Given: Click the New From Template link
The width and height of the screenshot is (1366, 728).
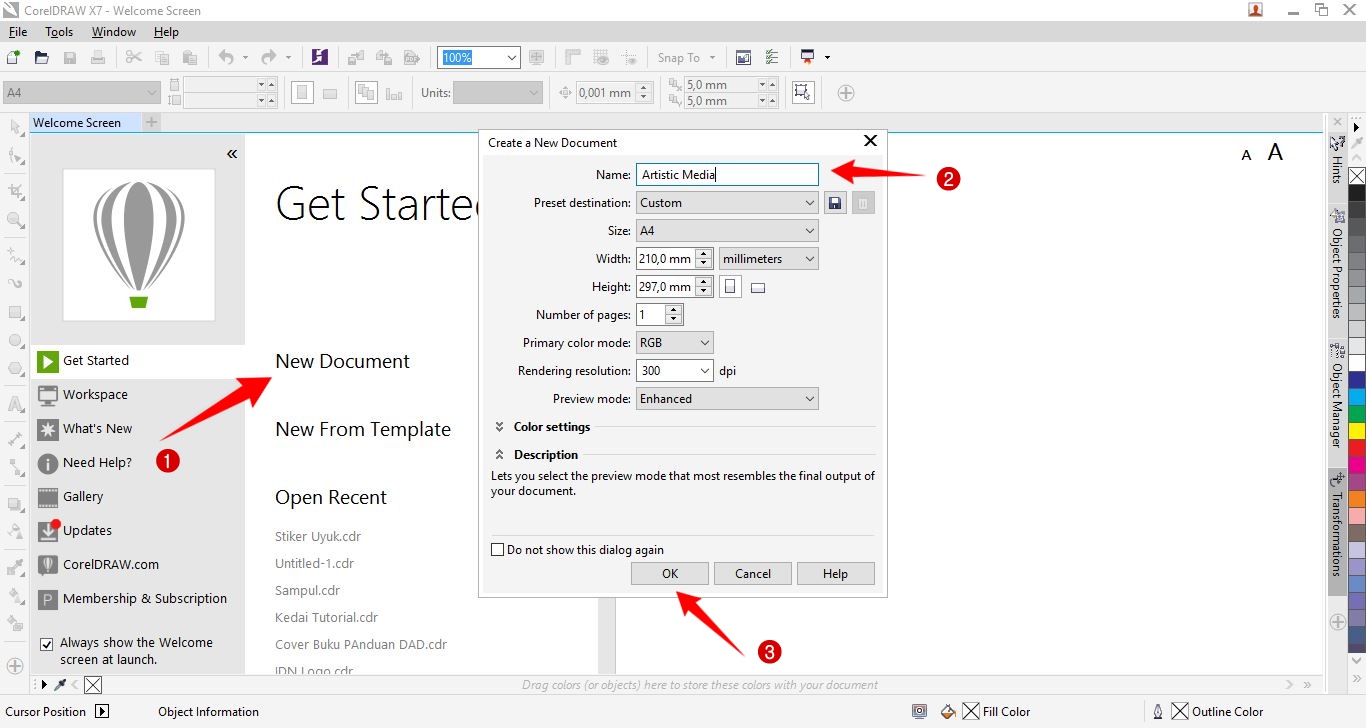Looking at the screenshot, I should pyautogui.click(x=363, y=430).
